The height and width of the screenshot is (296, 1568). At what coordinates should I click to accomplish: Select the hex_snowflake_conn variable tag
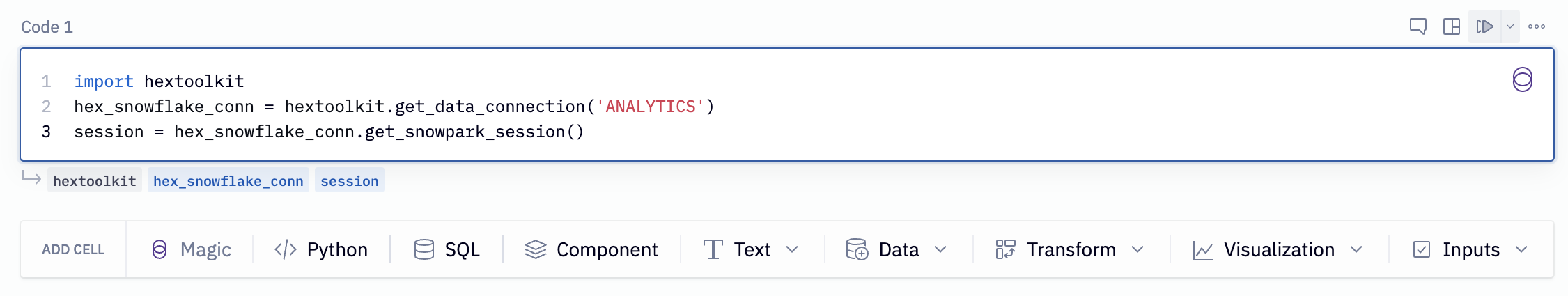pyautogui.click(x=228, y=181)
